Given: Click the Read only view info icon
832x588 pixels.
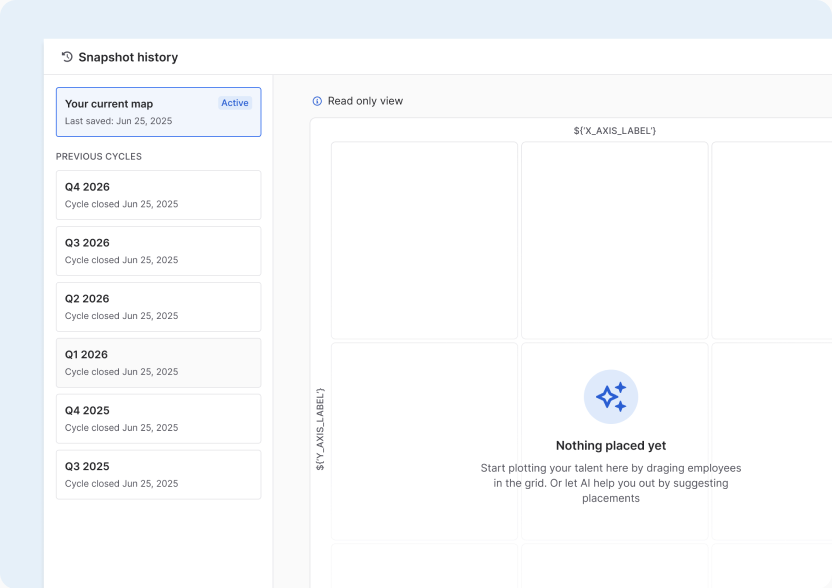Looking at the screenshot, I should 317,101.
